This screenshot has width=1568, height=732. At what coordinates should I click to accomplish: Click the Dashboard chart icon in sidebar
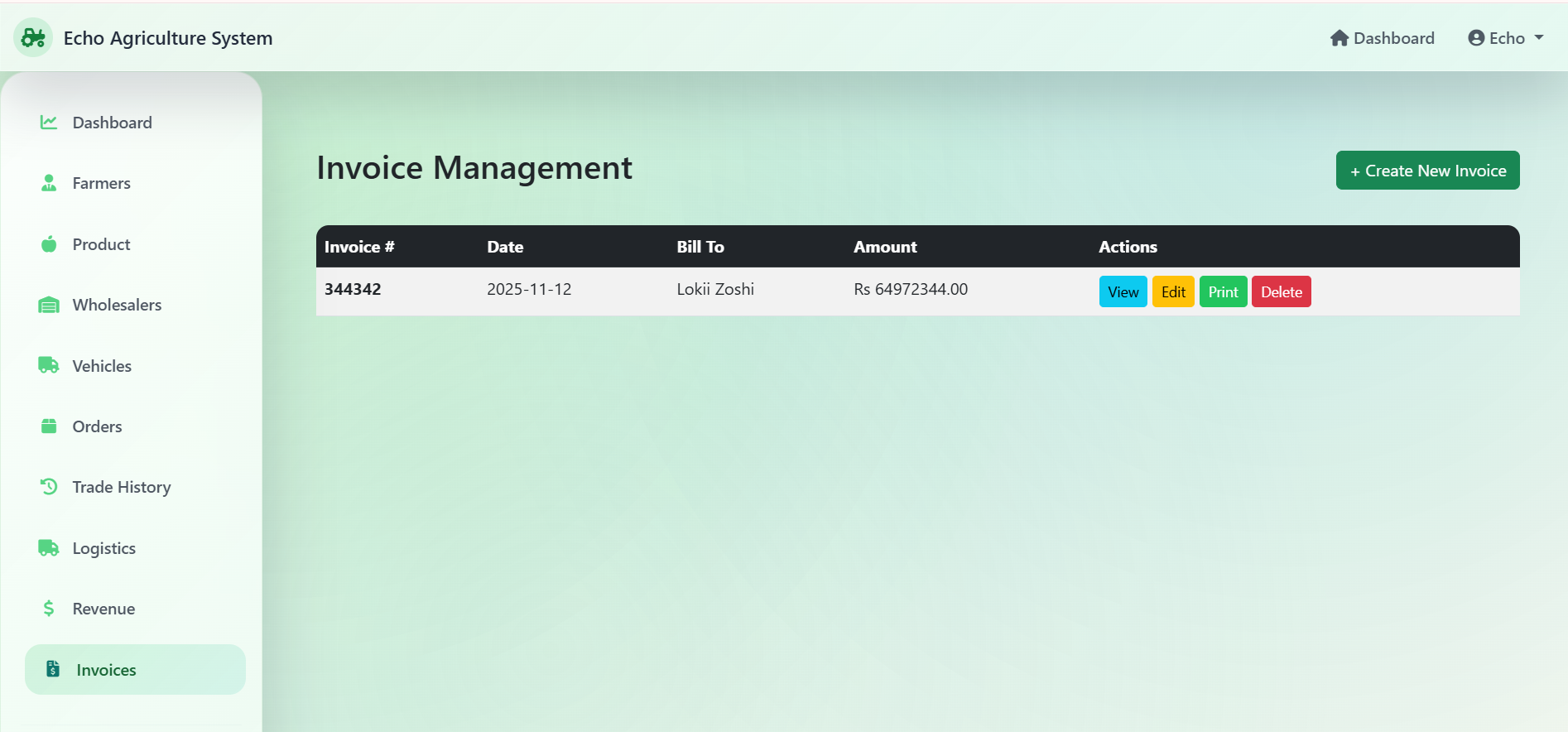[x=49, y=123]
